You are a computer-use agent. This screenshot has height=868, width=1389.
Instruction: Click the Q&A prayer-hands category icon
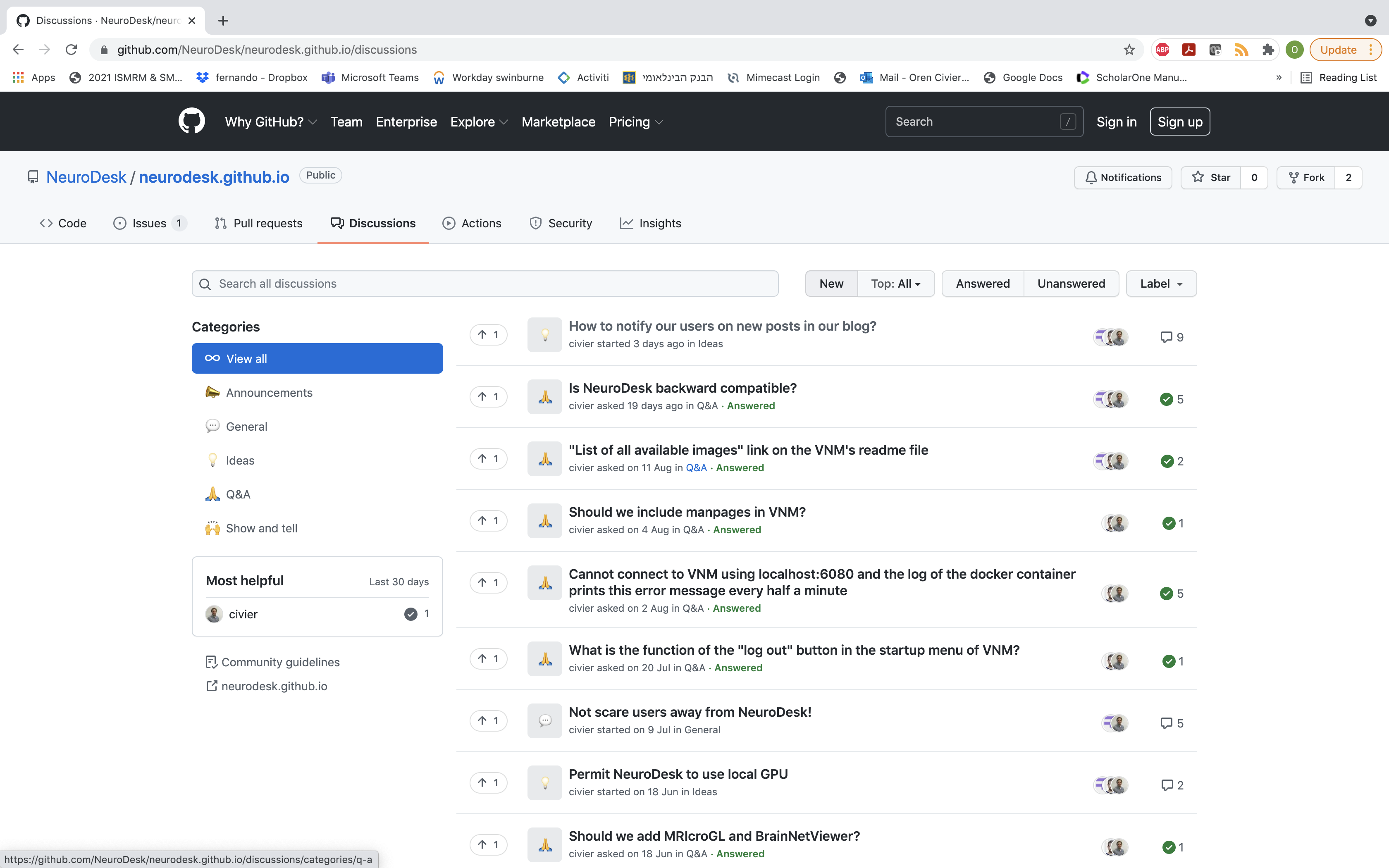[x=212, y=494]
